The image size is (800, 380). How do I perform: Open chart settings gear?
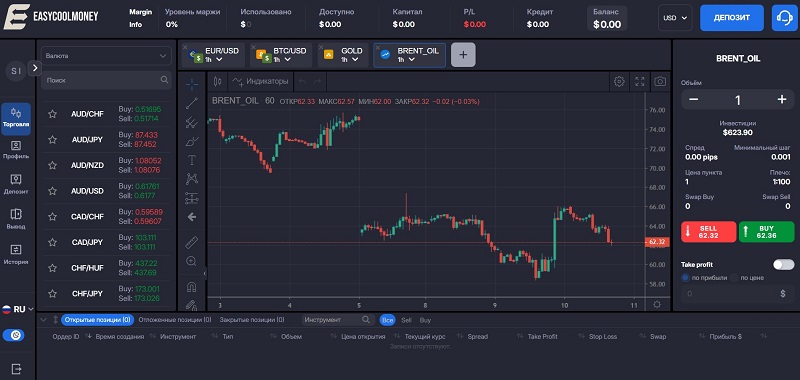(619, 81)
